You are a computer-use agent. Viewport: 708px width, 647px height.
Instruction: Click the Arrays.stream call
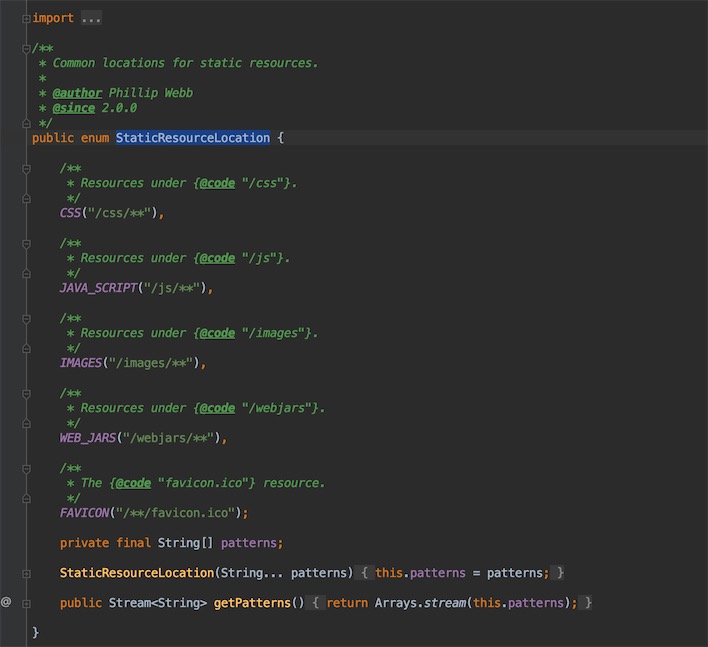point(420,603)
